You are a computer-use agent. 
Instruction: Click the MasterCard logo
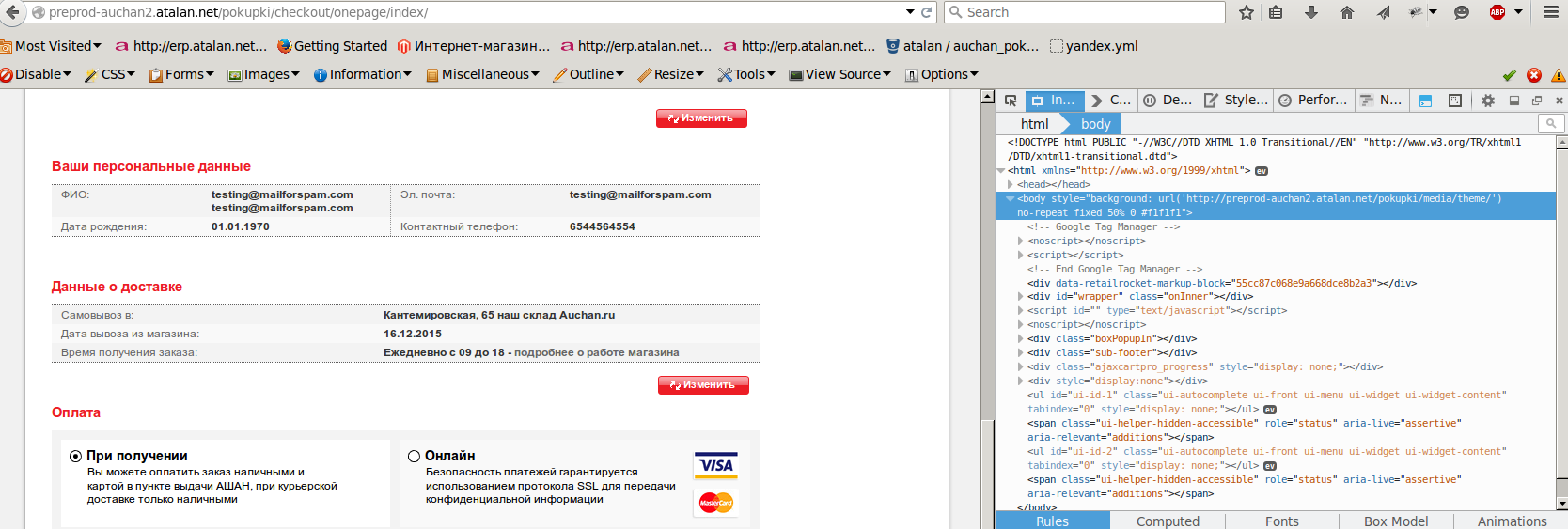pyautogui.click(x=716, y=503)
